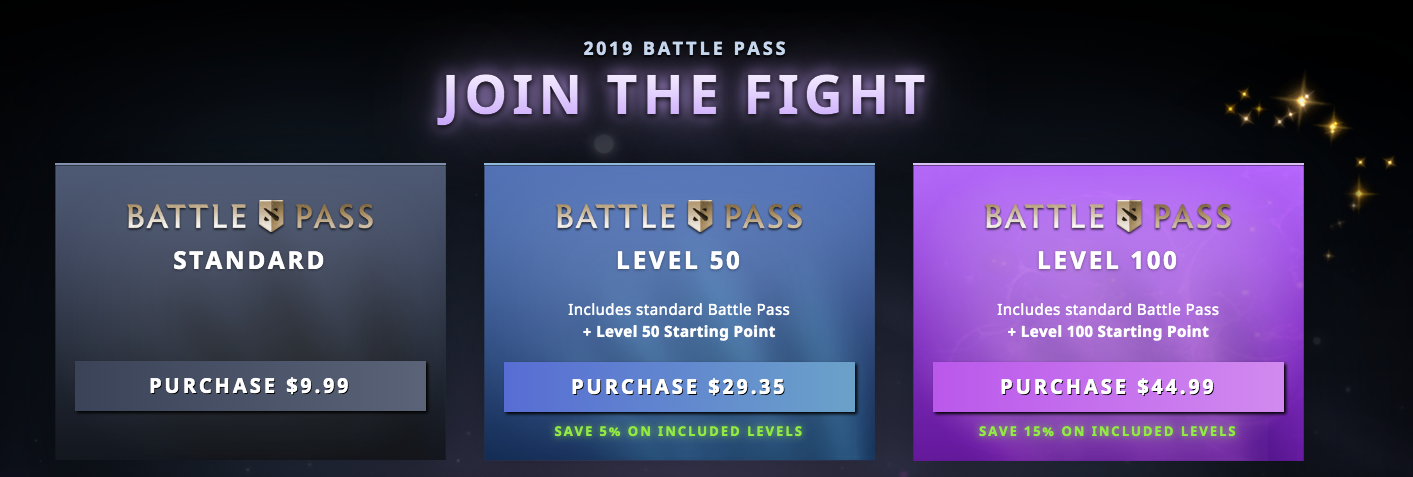Screen dimensions: 1413x477
Task: Click the shield emblem in the Level 50 card
Action: [x=700, y=216]
